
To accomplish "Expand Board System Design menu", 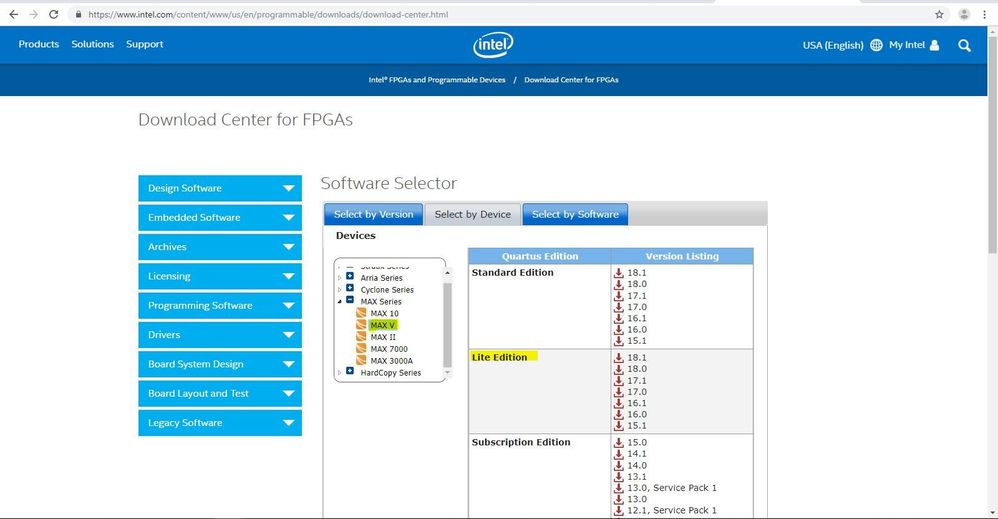I will [220, 364].
